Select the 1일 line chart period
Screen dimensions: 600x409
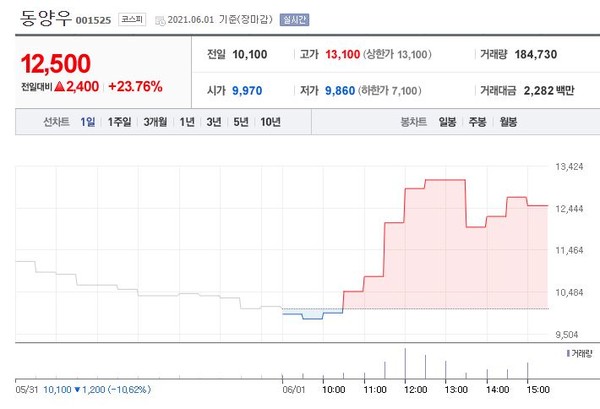(x=88, y=122)
